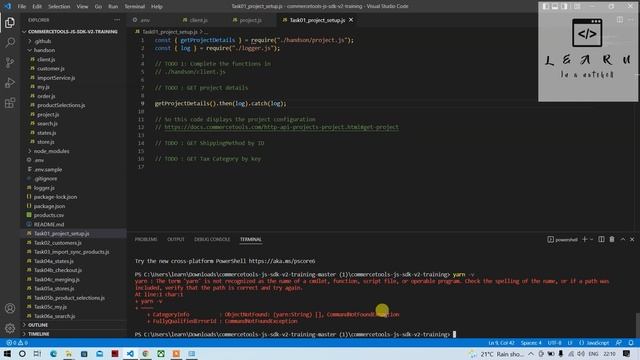Screen dimensions: 640x360
Task: Open the View menu
Action: point(82,6)
